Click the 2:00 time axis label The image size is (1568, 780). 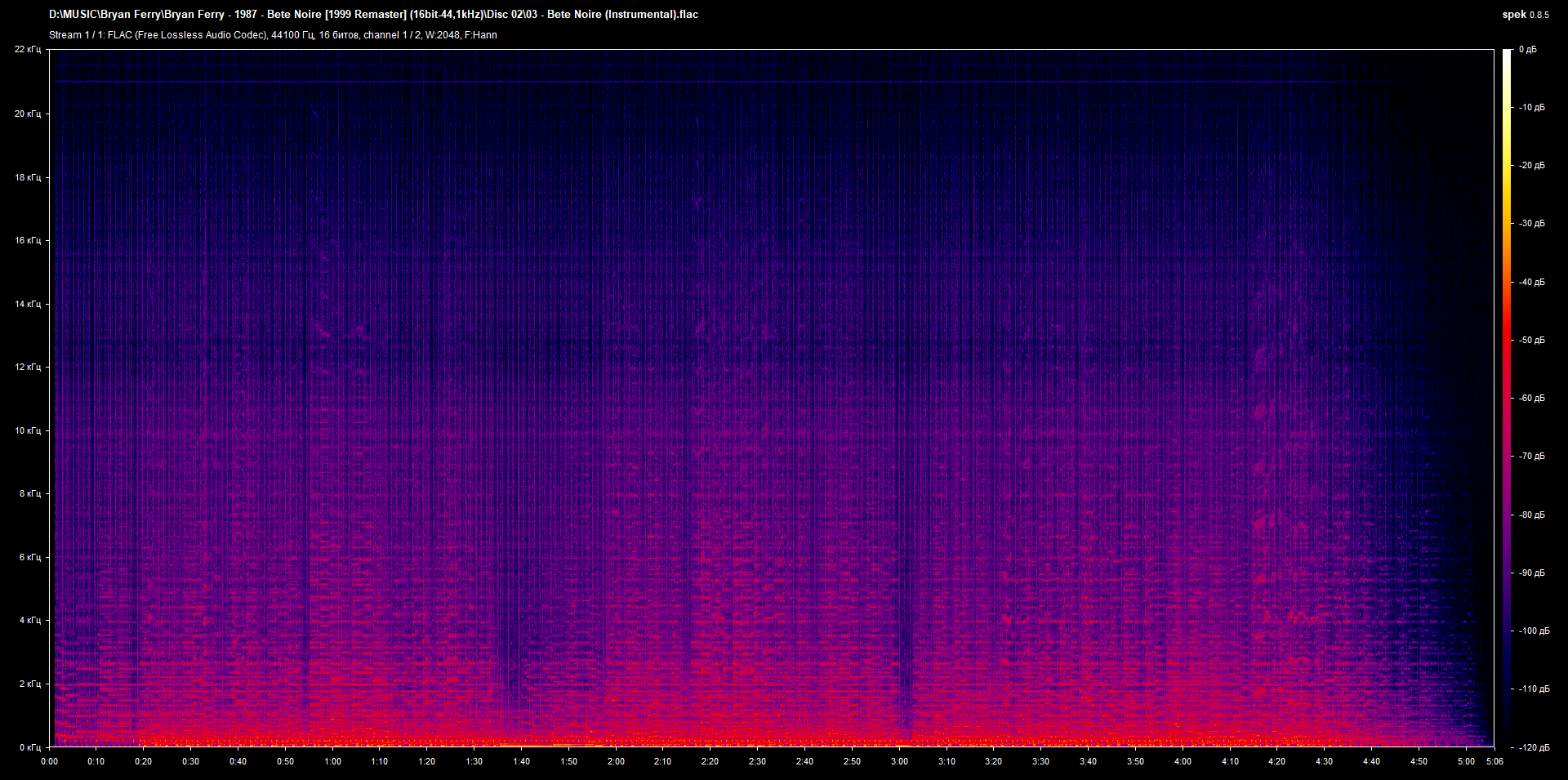[x=616, y=761]
